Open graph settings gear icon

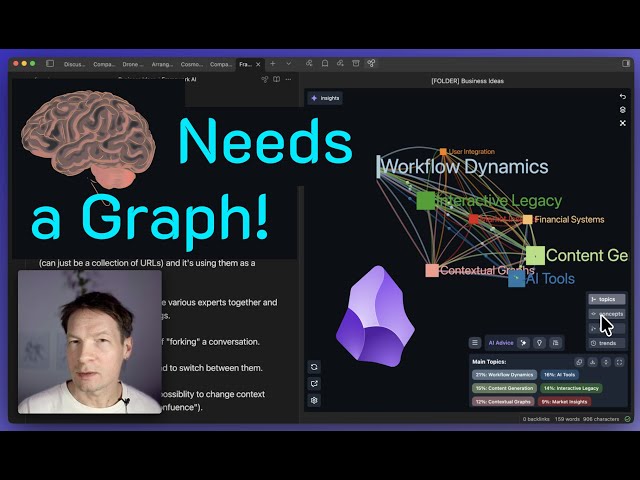[x=314, y=400]
